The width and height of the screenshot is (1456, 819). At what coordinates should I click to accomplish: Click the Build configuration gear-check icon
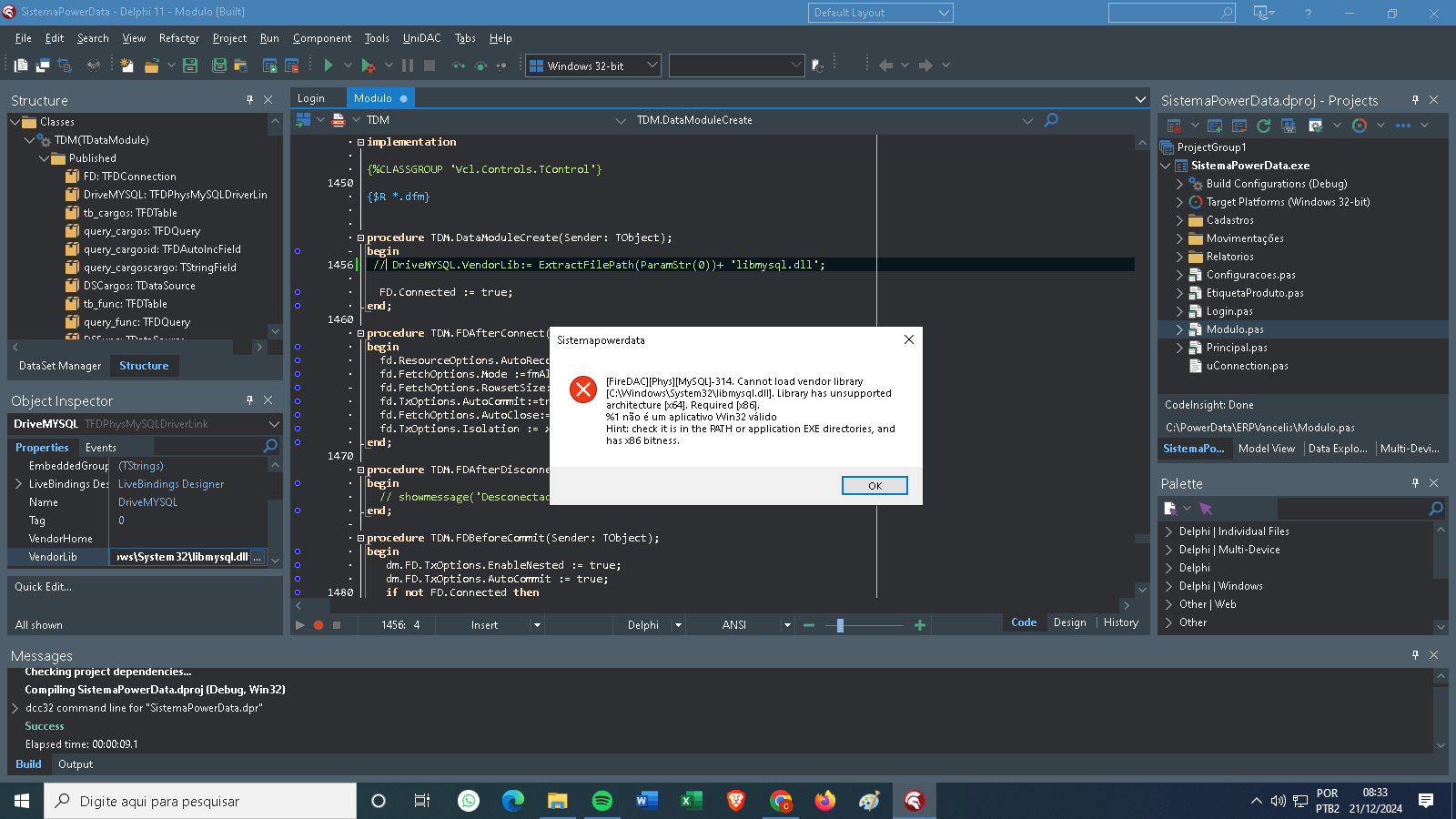pos(1315,126)
